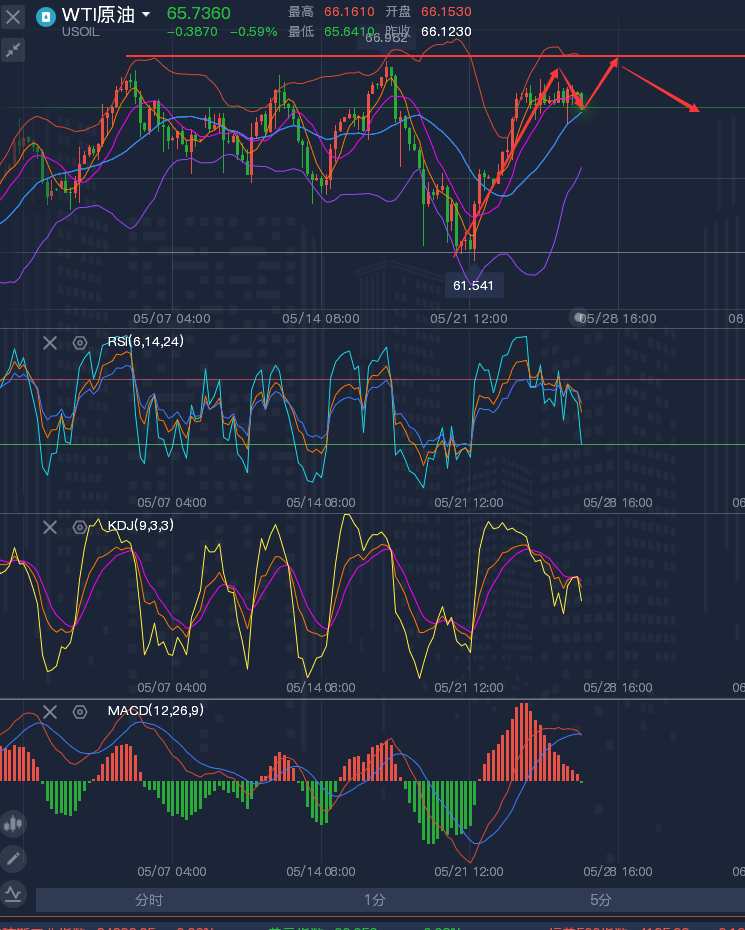Image resolution: width=745 pixels, height=930 pixels.
Task: Open RSI(6,14,24) settings hexagon icon
Action: click(80, 343)
